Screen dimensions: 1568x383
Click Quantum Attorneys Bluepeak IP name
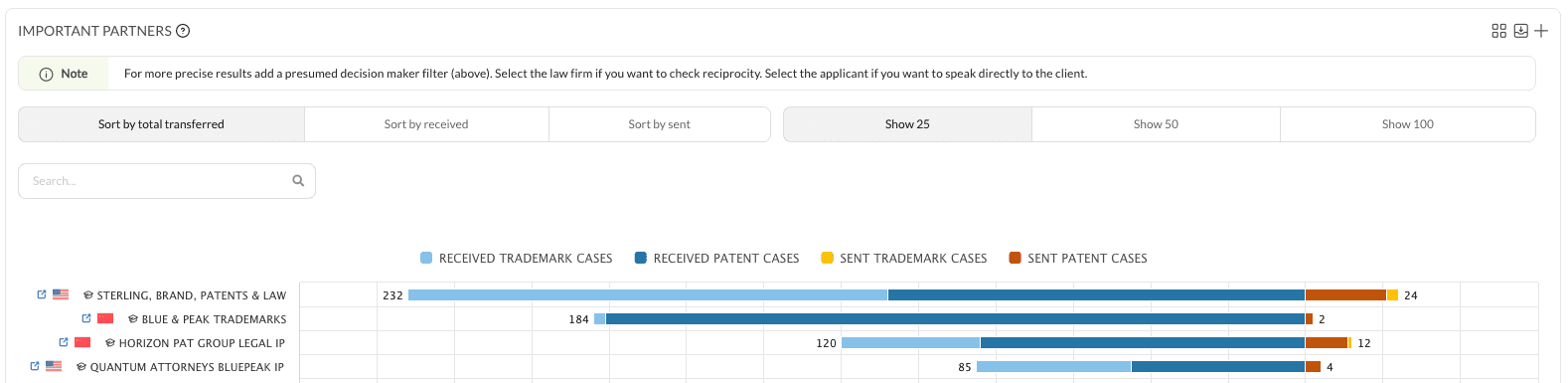187,367
